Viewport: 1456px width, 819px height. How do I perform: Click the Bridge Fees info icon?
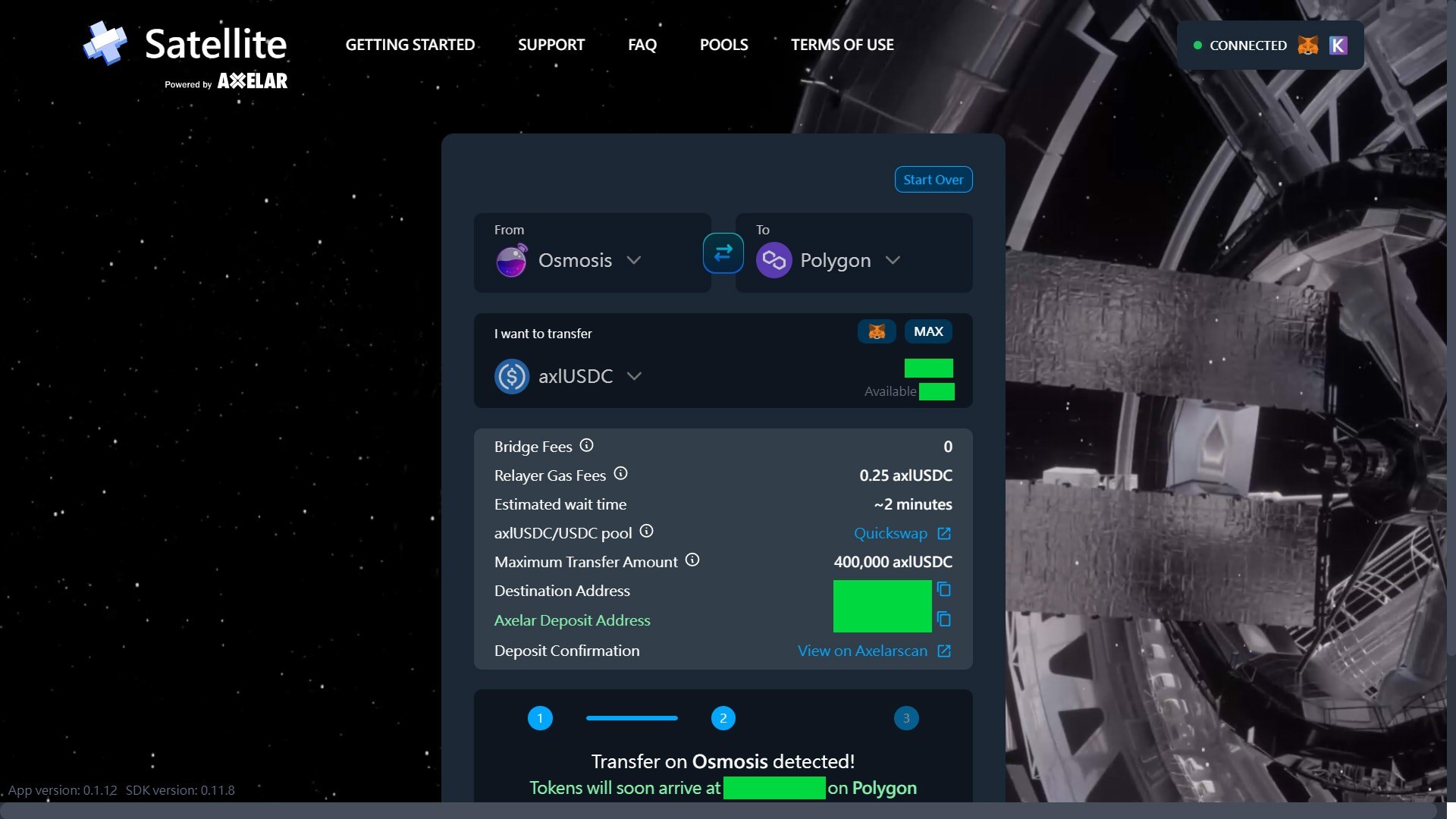click(586, 445)
